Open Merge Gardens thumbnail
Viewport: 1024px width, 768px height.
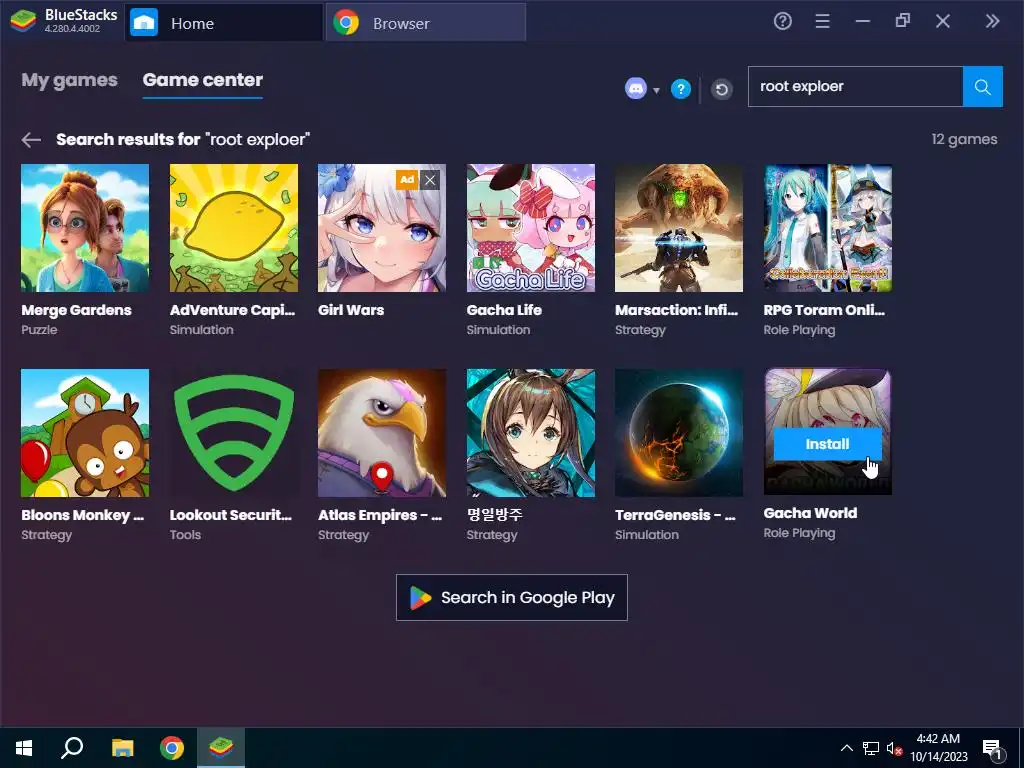tap(85, 228)
